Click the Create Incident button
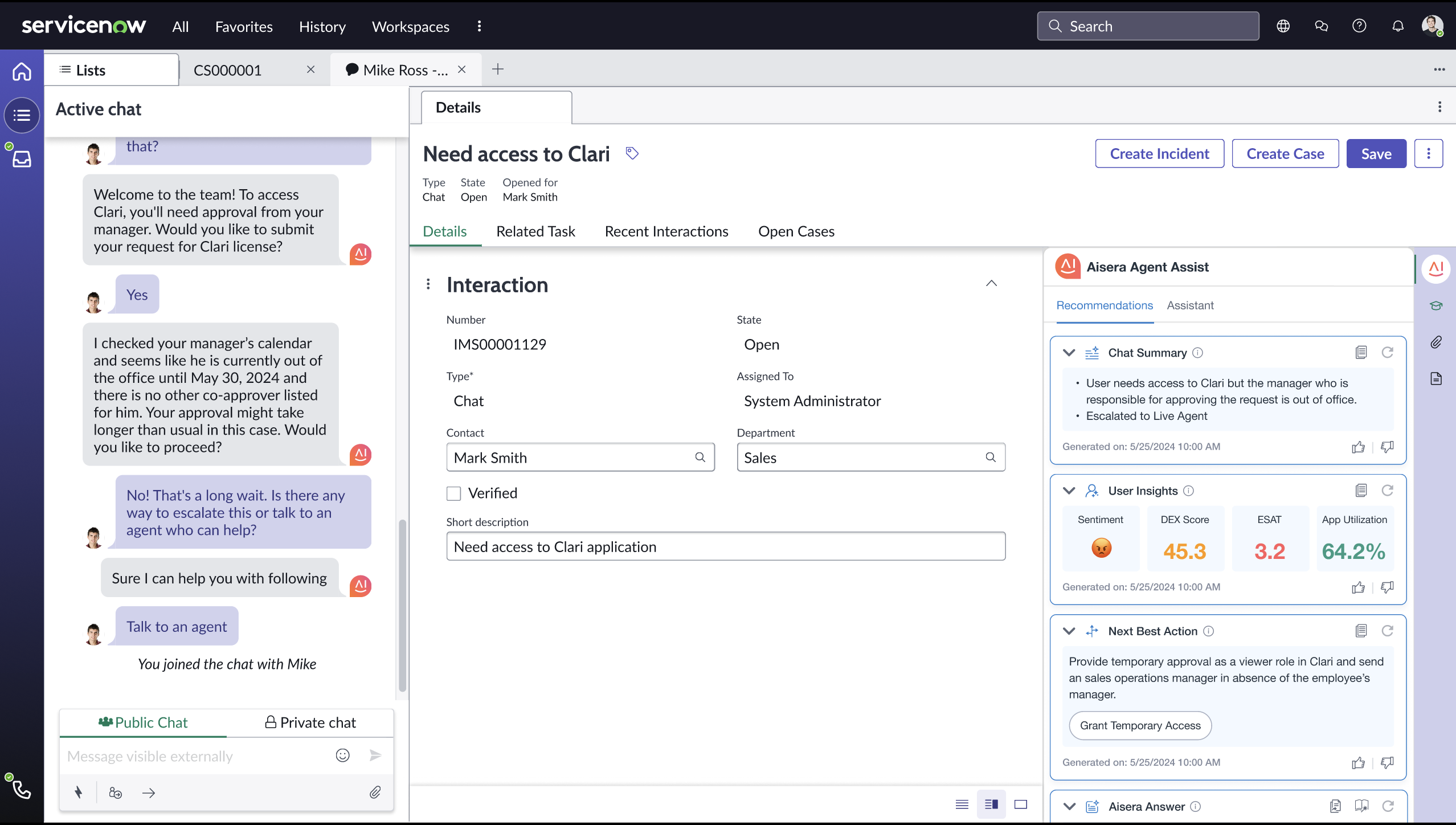Screen dimensions: 1456x825 [x=1159, y=154]
